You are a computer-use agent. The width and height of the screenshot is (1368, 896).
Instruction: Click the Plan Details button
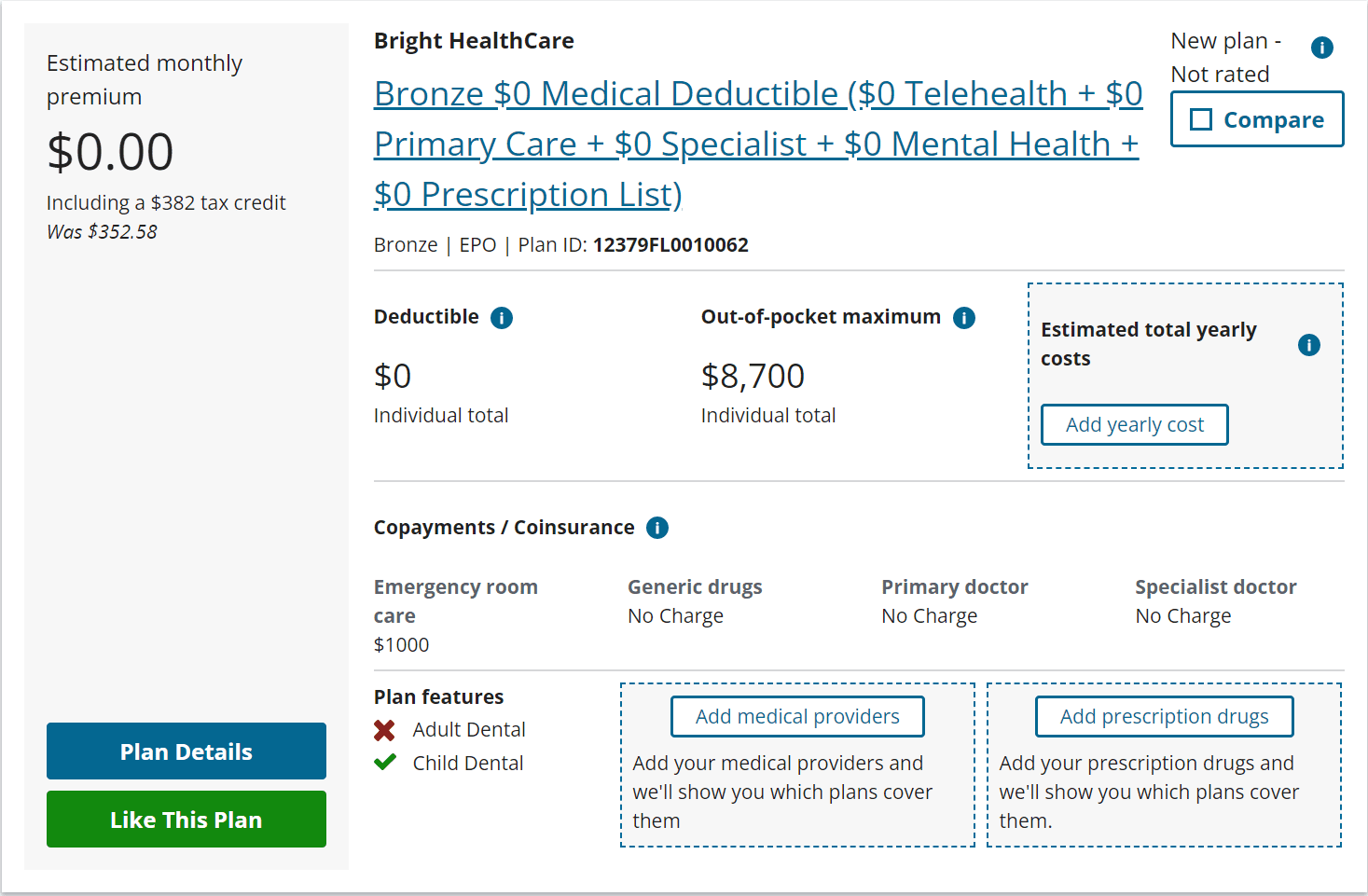[x=187, y=751]
